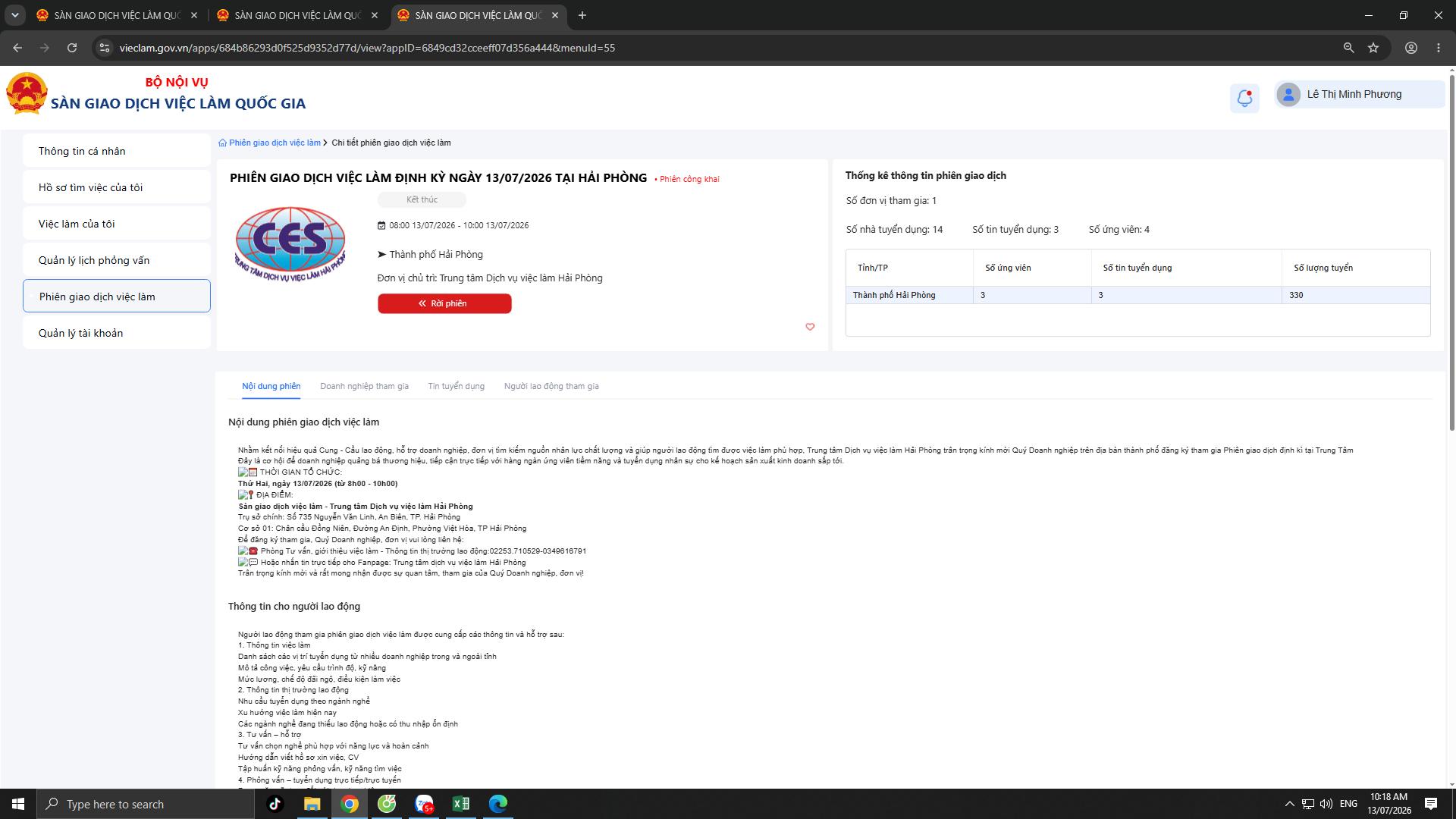Open Người lao động tham gia tab
The width and height of the screenshot is (1456, 819).
tap(551, 386)
